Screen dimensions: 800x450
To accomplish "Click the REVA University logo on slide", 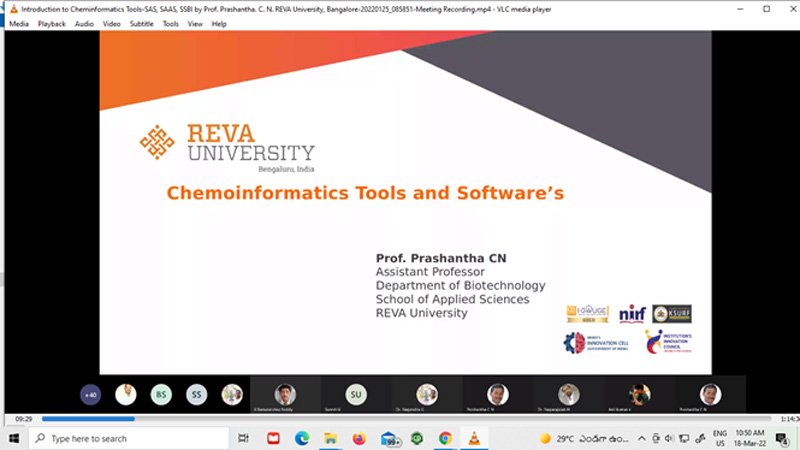I will [227, 148].
